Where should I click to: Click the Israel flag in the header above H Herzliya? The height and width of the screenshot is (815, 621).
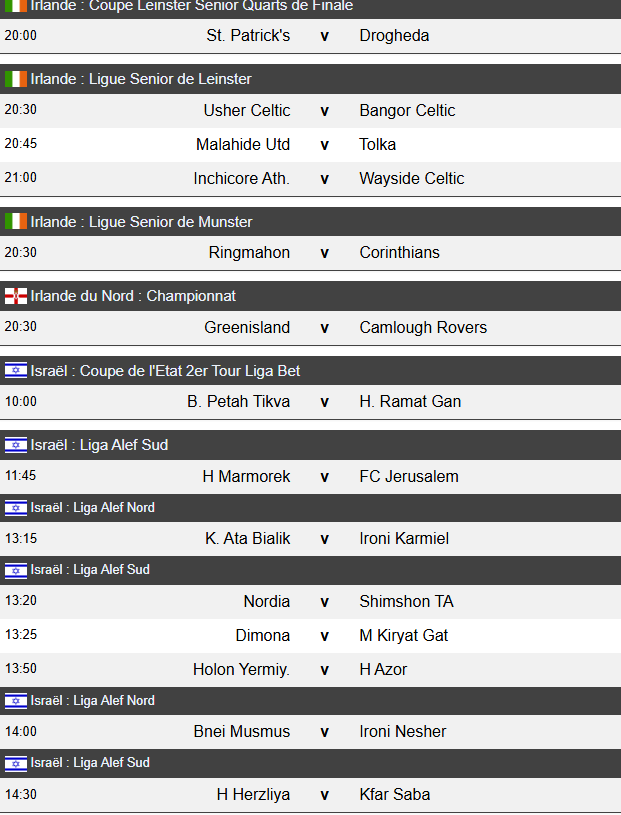click(16, 763)
